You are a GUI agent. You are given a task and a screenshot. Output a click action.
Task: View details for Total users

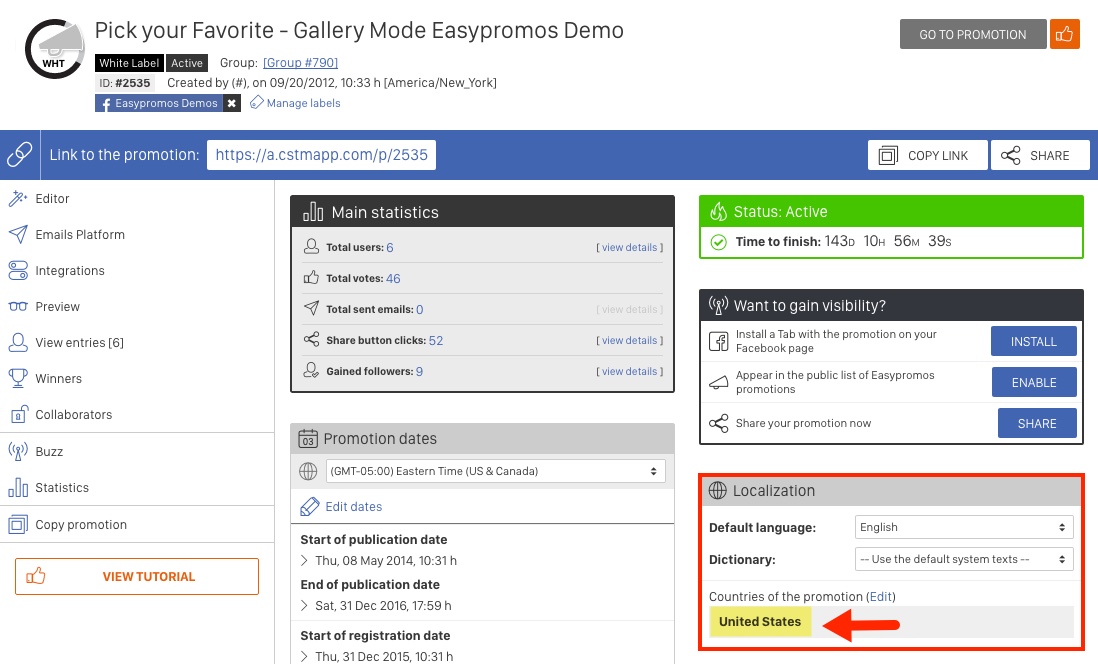click(630, 247)
